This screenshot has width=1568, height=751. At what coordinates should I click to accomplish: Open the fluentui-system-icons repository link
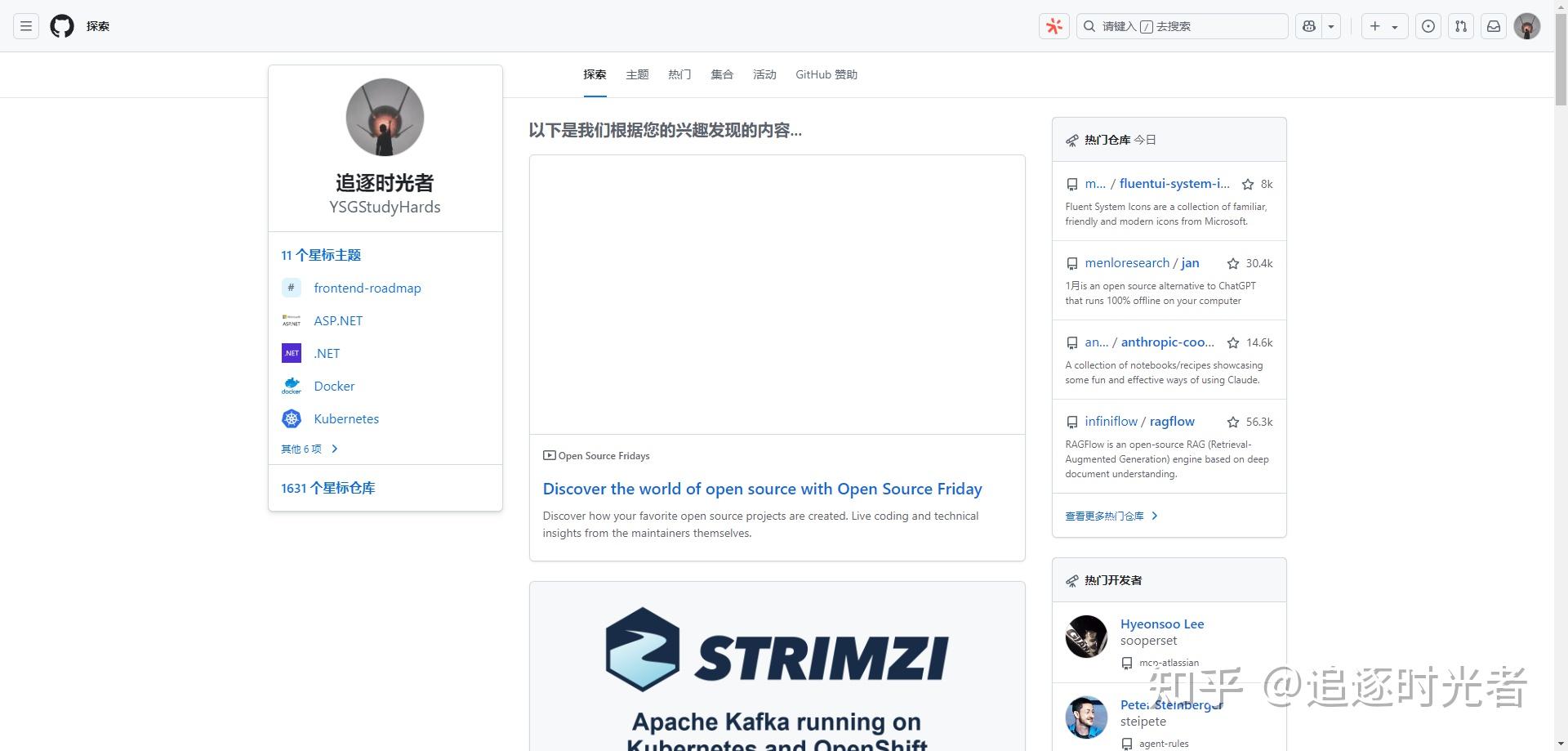tap(1174, 183)
